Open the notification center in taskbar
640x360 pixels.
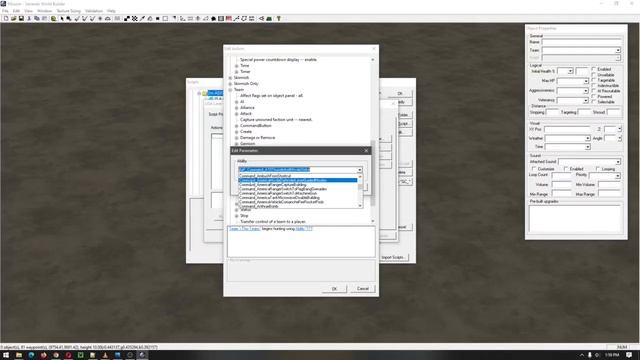(630, 355)
